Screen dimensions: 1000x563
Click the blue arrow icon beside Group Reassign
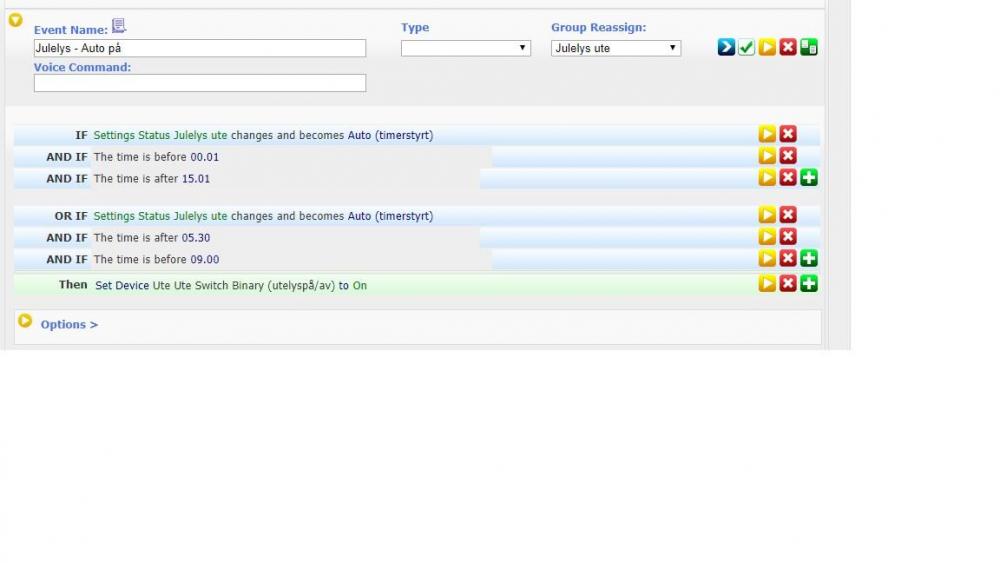pyautogui.click(x=726, y=47)
